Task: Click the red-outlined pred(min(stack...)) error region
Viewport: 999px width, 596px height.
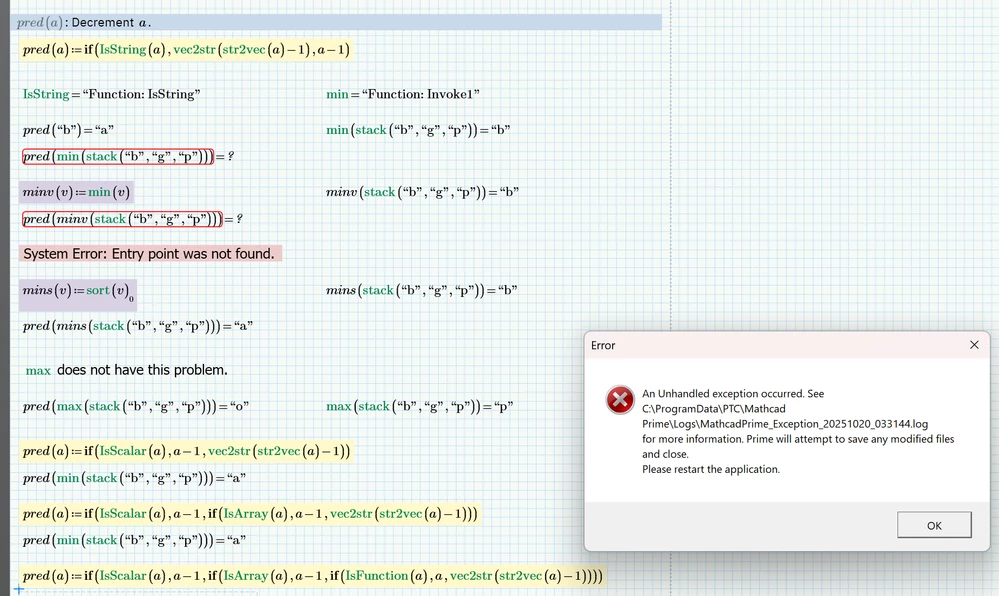Action: click(118, 156)
